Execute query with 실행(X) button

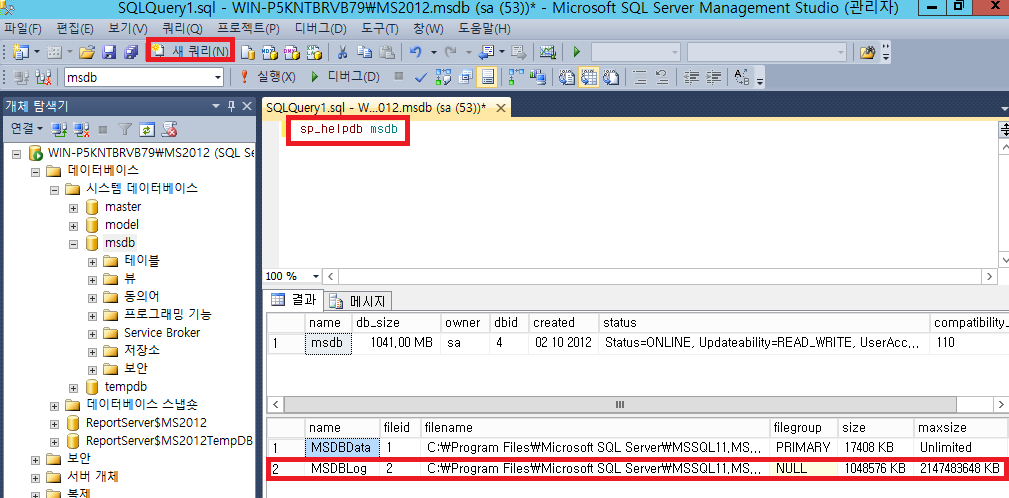pyautogui.click(x=268, y=77)
